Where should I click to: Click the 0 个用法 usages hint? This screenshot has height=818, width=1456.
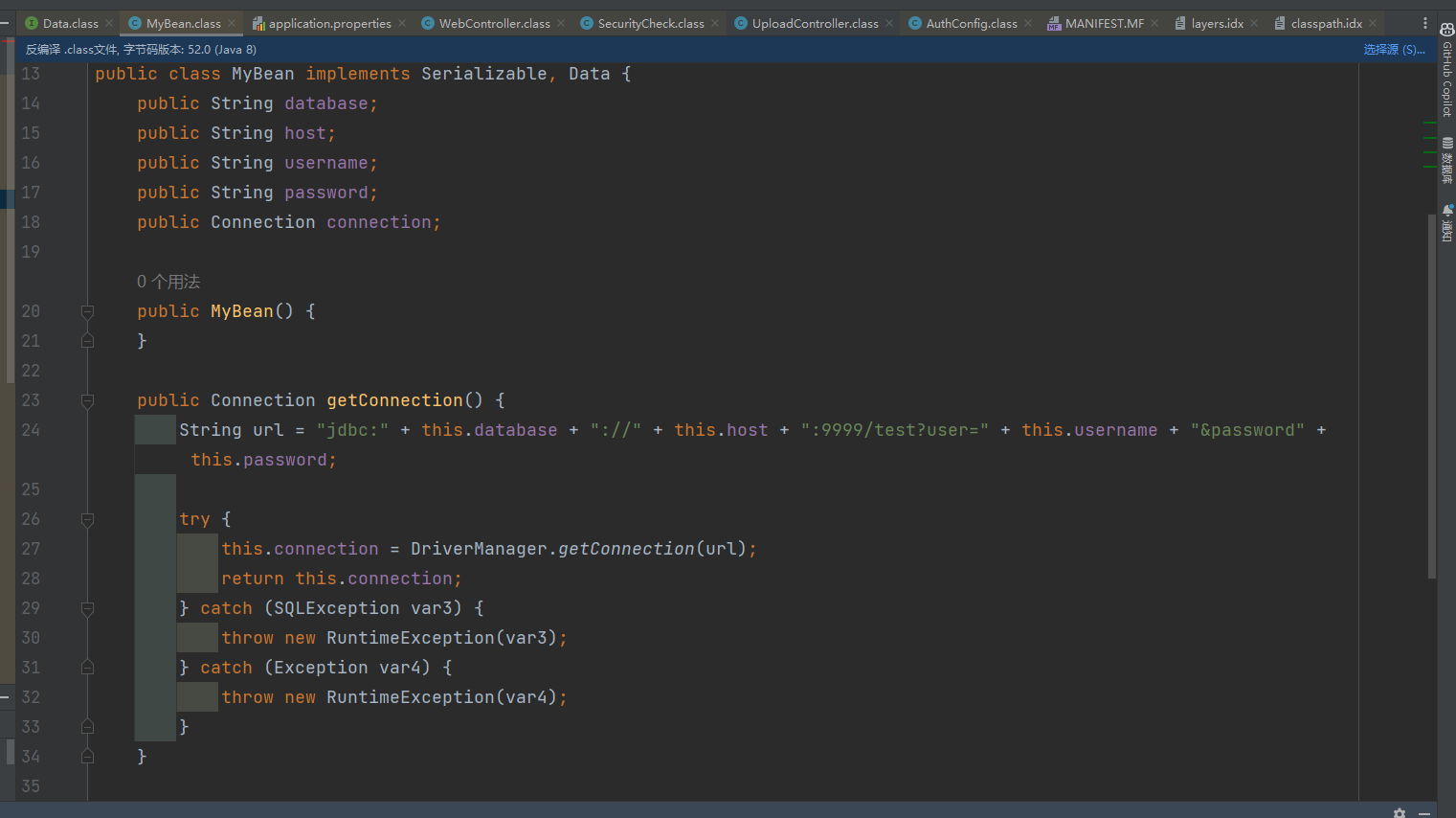click(168, 282)
